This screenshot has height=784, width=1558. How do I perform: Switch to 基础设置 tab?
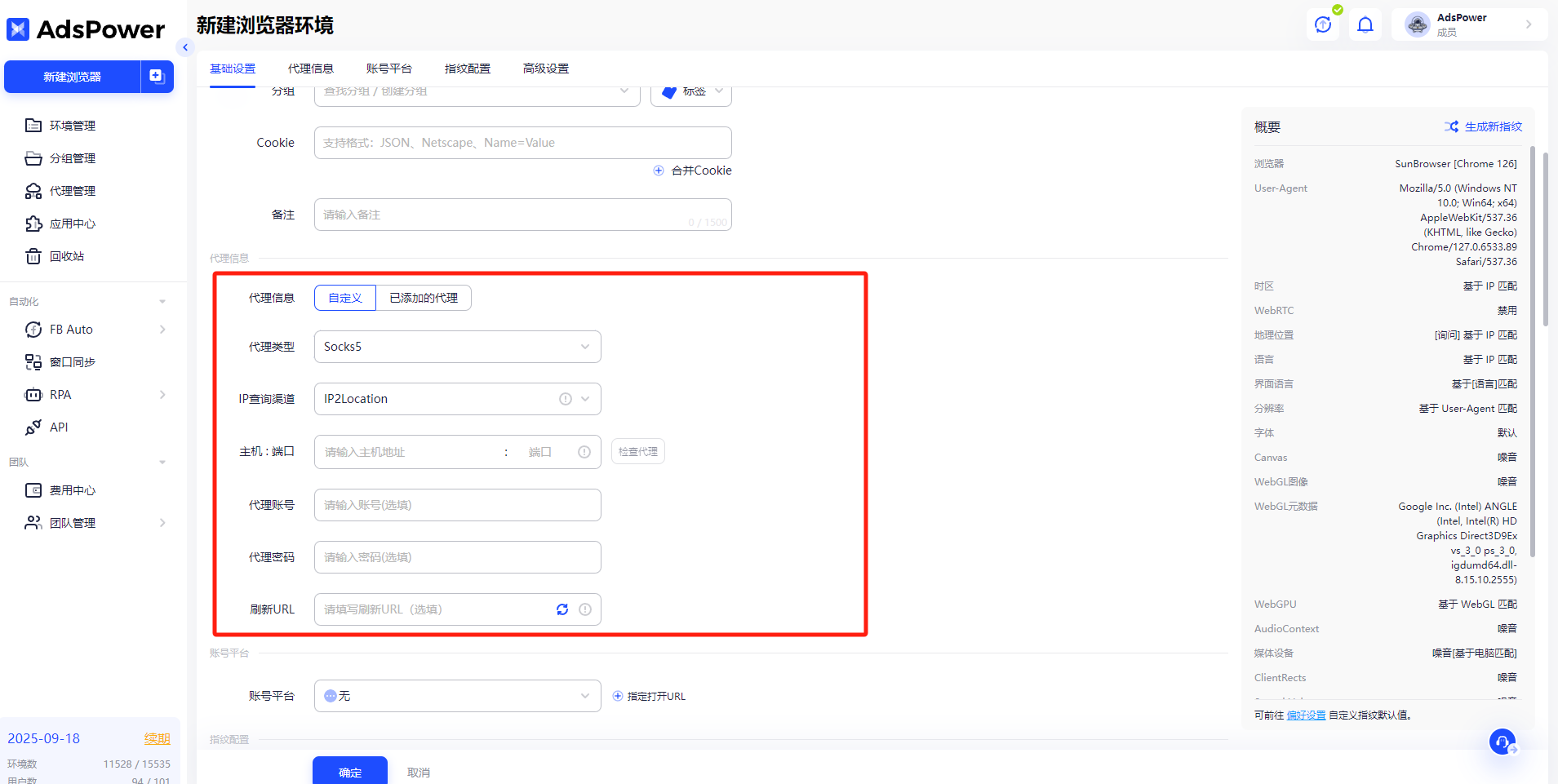233,69
